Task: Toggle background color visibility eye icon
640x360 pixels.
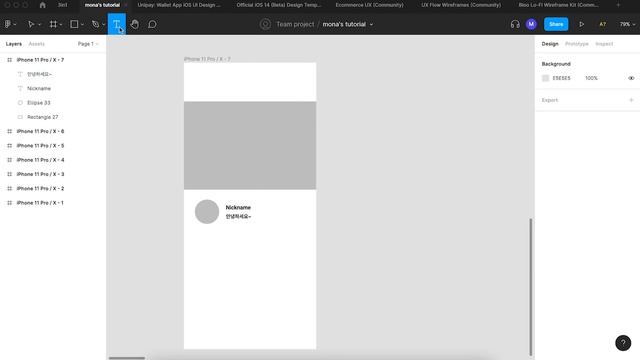Action: tap(631, 78)
